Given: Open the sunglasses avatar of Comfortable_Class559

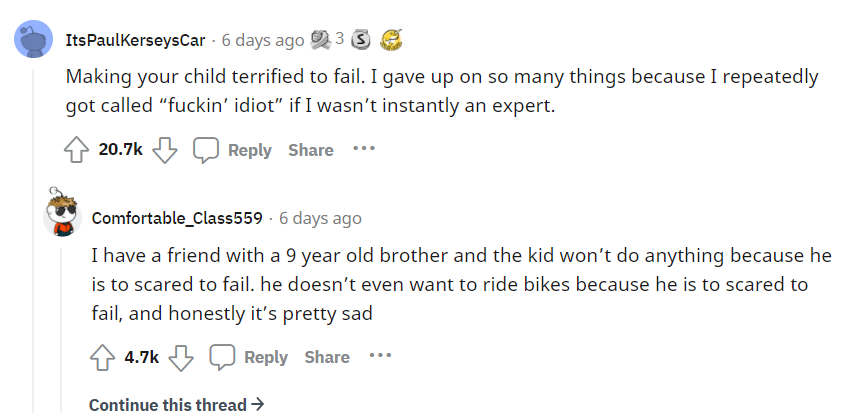Looking at the screenshot, I should [63, 214].
